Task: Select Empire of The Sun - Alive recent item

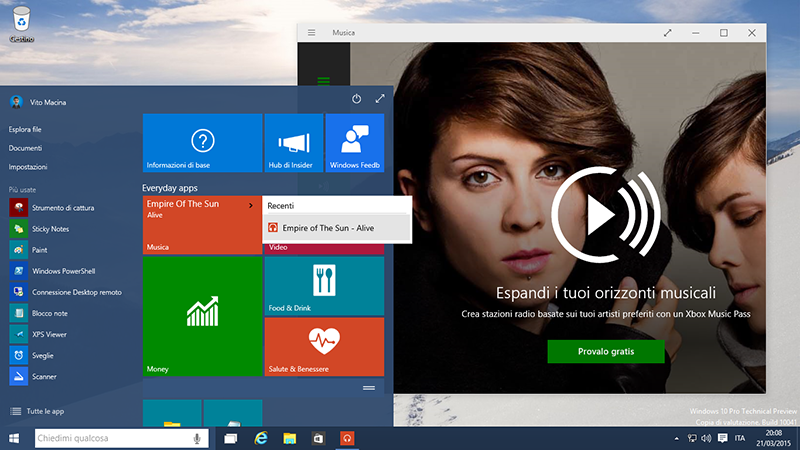Action: 337,228
